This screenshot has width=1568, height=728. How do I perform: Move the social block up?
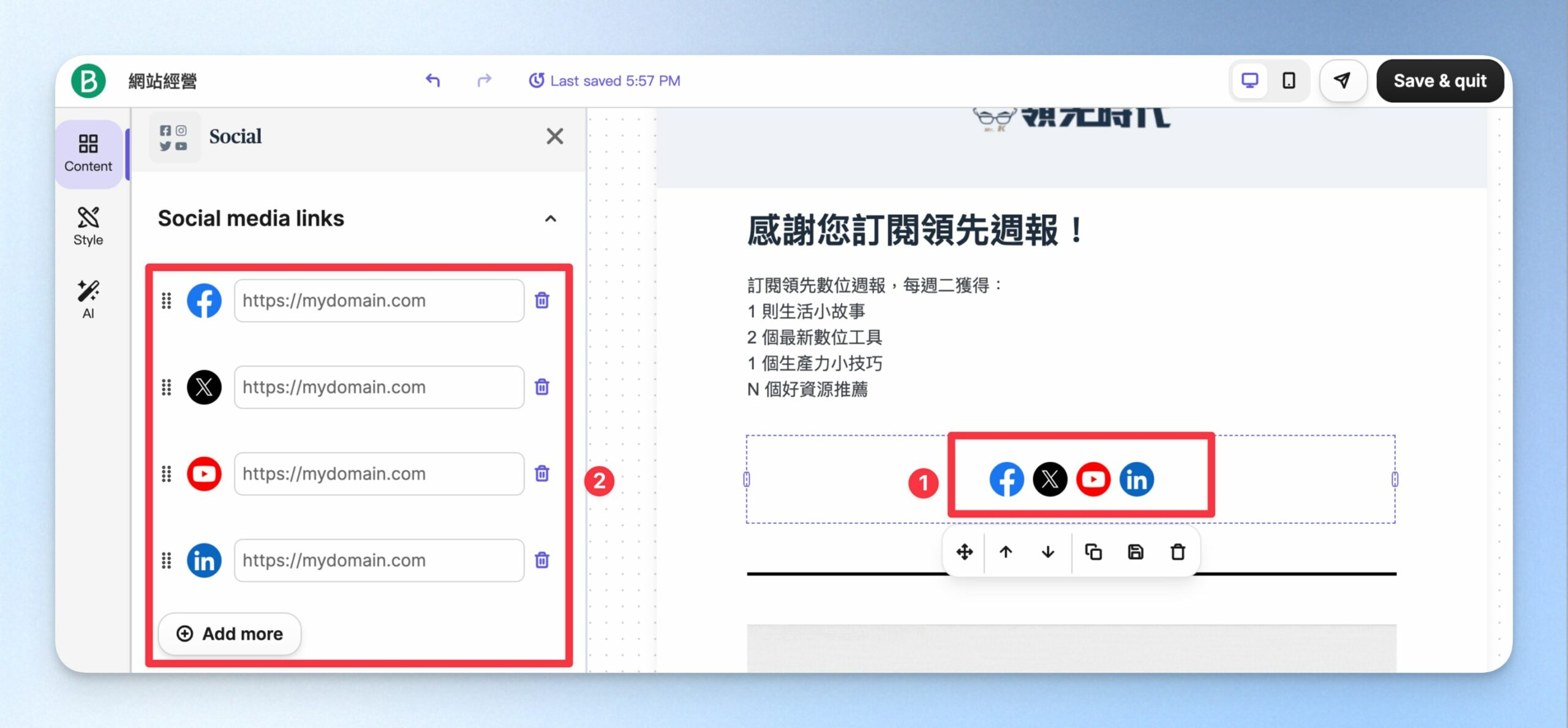coord(1006,552)
